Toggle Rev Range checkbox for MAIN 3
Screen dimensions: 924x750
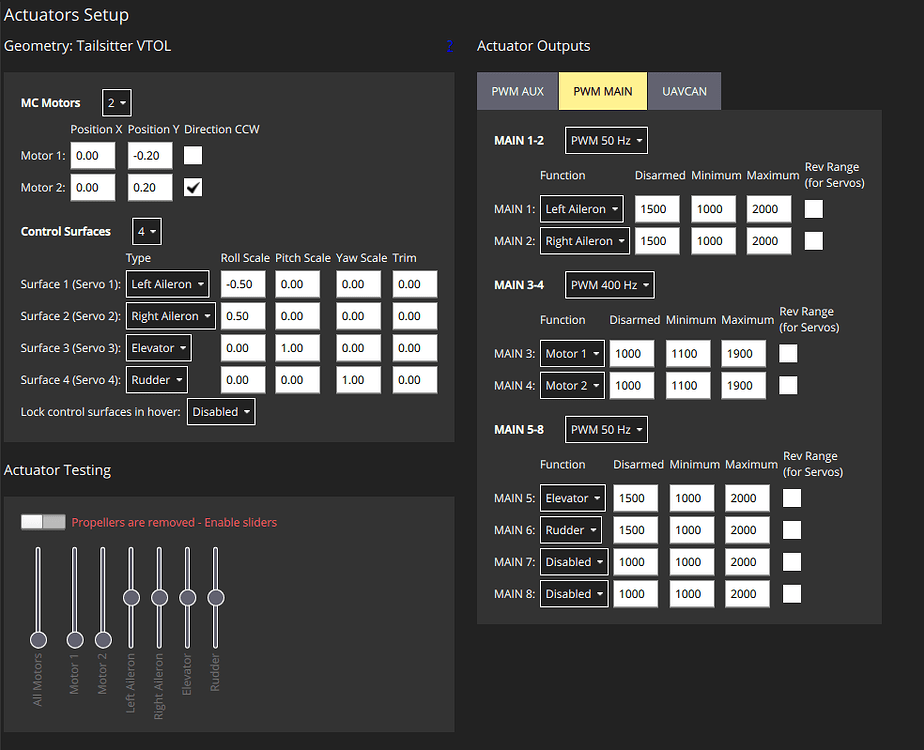[x=788, y=353]
